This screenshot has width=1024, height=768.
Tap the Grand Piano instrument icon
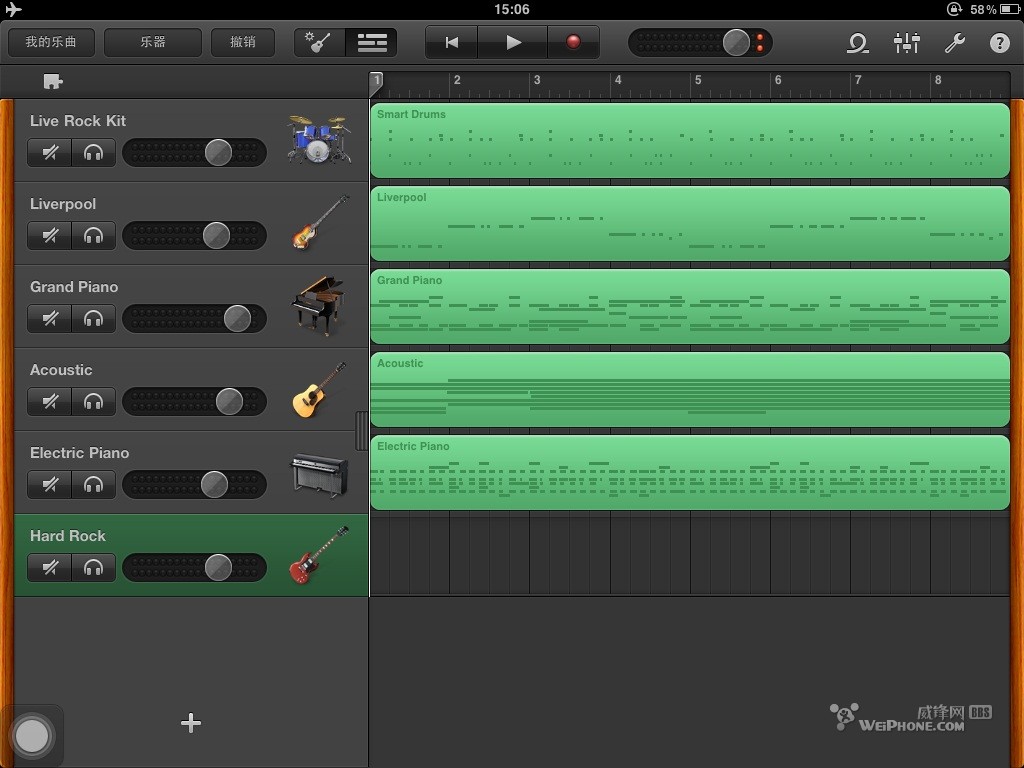click(x=318, y=305)
